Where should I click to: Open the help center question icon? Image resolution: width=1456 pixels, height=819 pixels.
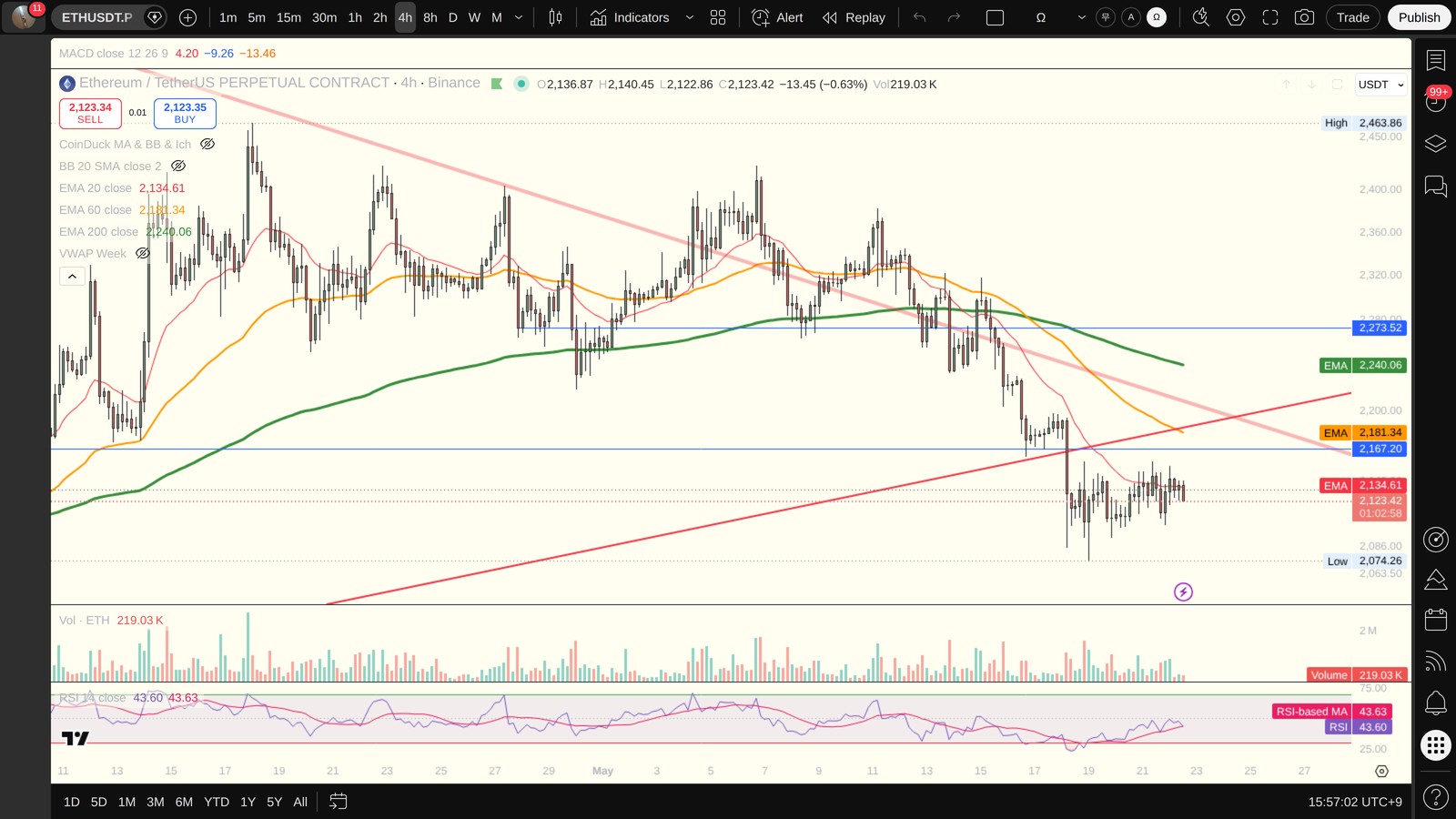point(1435,797)
